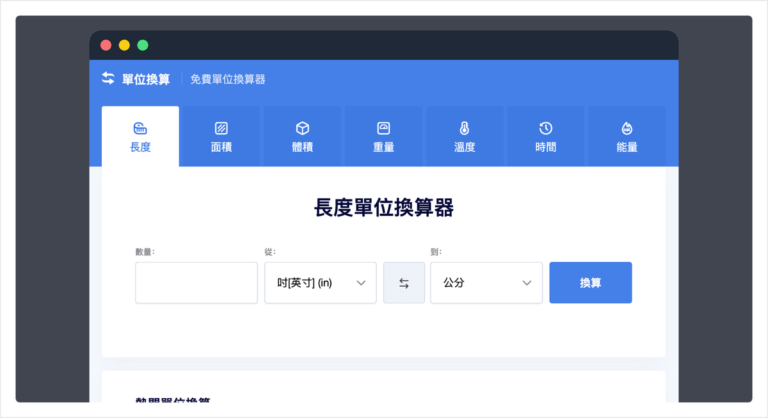Open the 從 unit dropdown showing 吋[英寸] (in)
The width and height of the screenshot is (768, 418).
(x=320, y=283)
